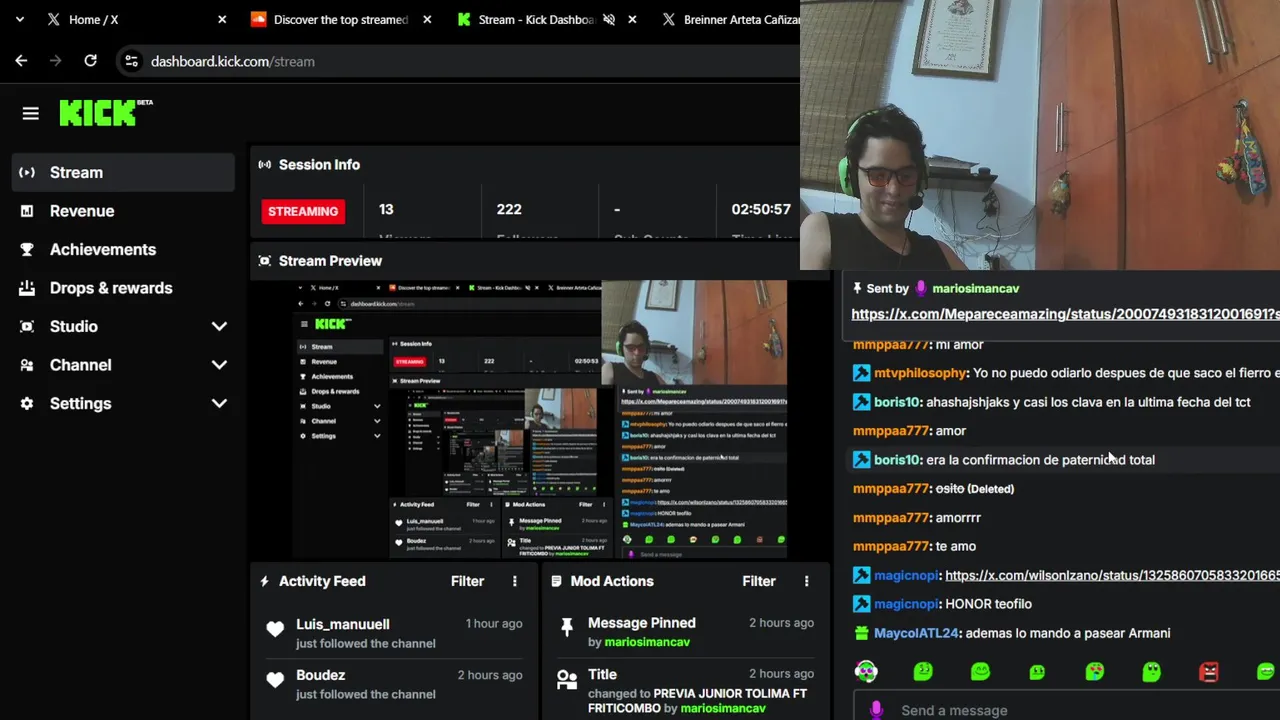Click the heart icon beside Boudez
Screen dimensions: 1280x720
[275, 680]
